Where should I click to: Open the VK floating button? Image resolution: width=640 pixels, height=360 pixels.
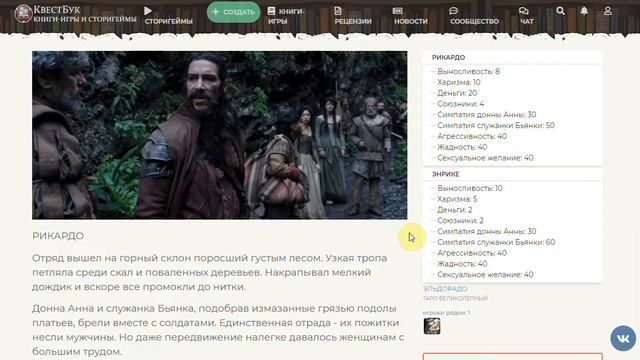623,338
